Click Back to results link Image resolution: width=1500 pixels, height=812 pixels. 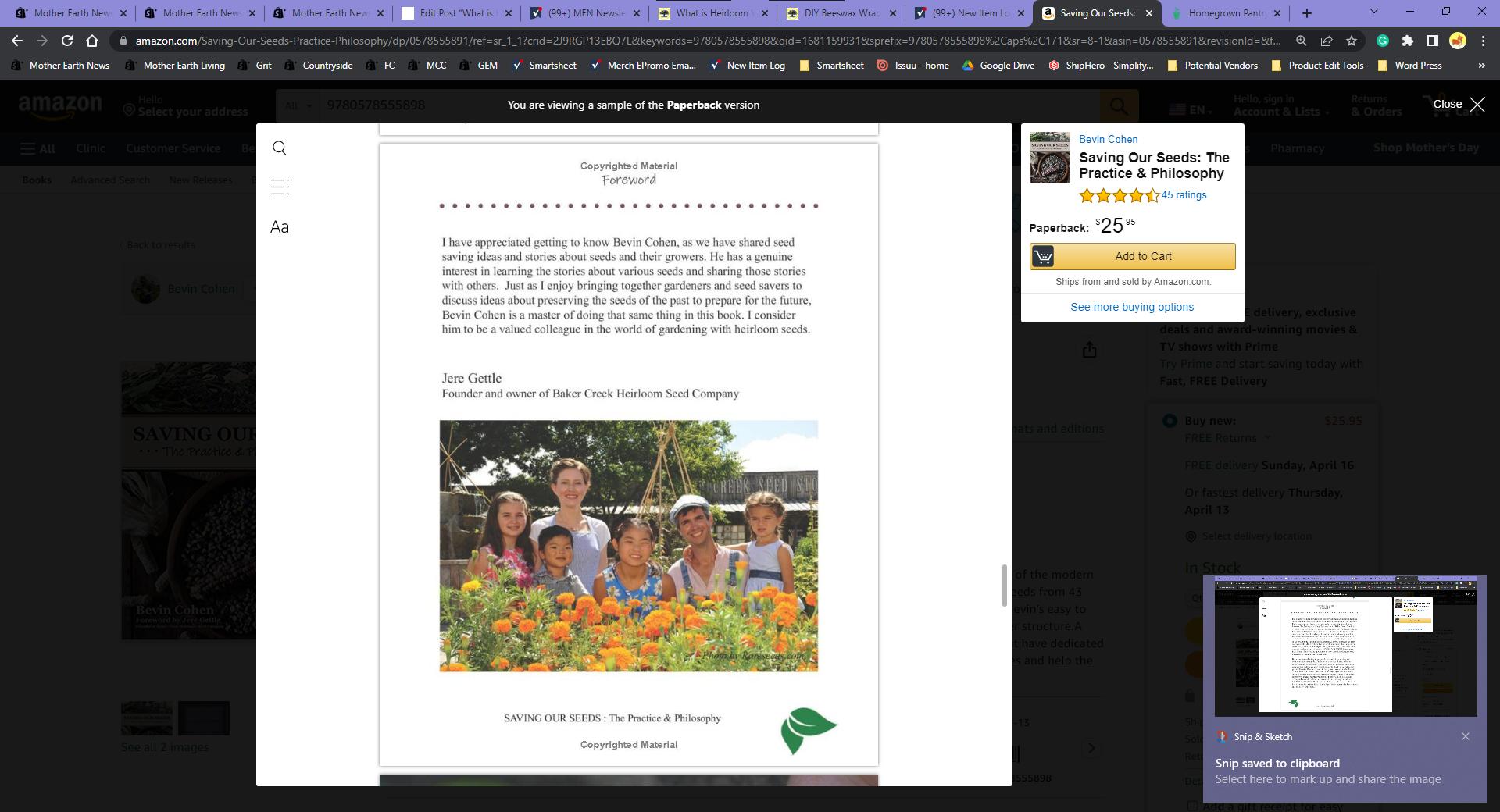pyautogui.click(x=159, y=244)
